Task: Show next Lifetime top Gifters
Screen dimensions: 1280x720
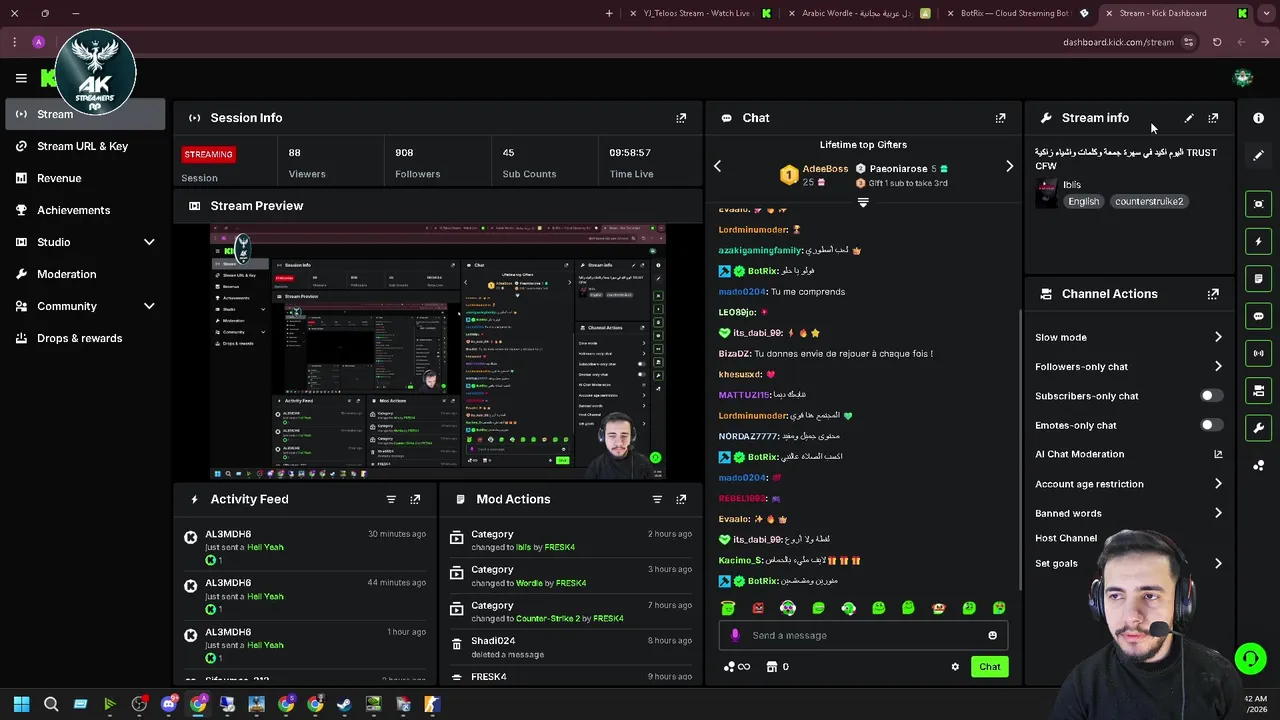Action: [x=1009, y=166]
